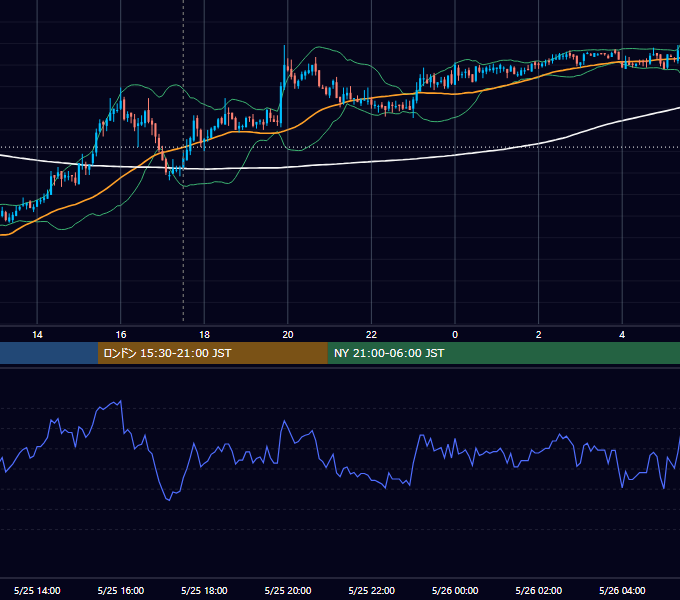Click the 5/25 18:00 date label
Screen dimensions: 680x600
(204, 590)
